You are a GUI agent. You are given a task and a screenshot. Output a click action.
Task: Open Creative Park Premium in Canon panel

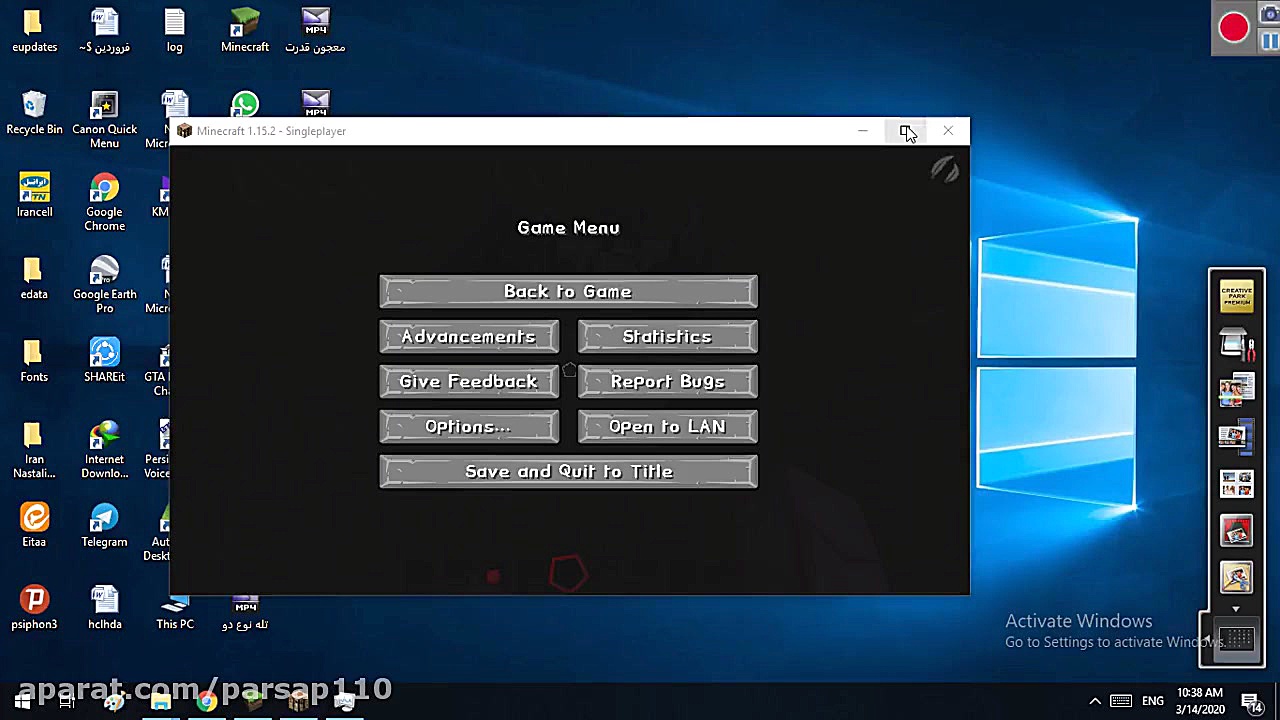click(1237, 297)
